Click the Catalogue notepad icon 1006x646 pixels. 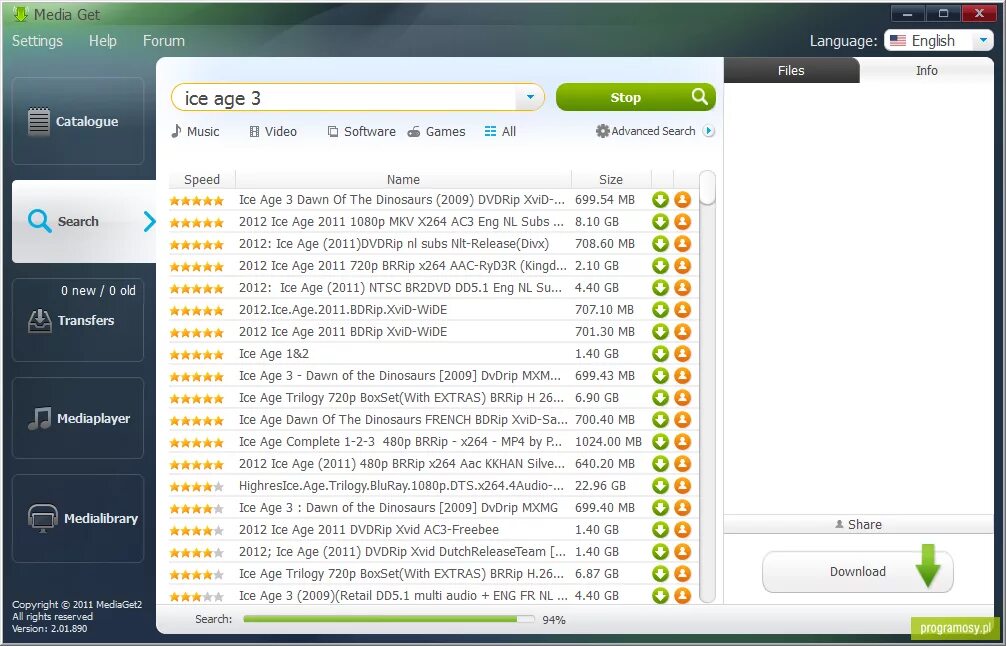(x=38, y=121)
